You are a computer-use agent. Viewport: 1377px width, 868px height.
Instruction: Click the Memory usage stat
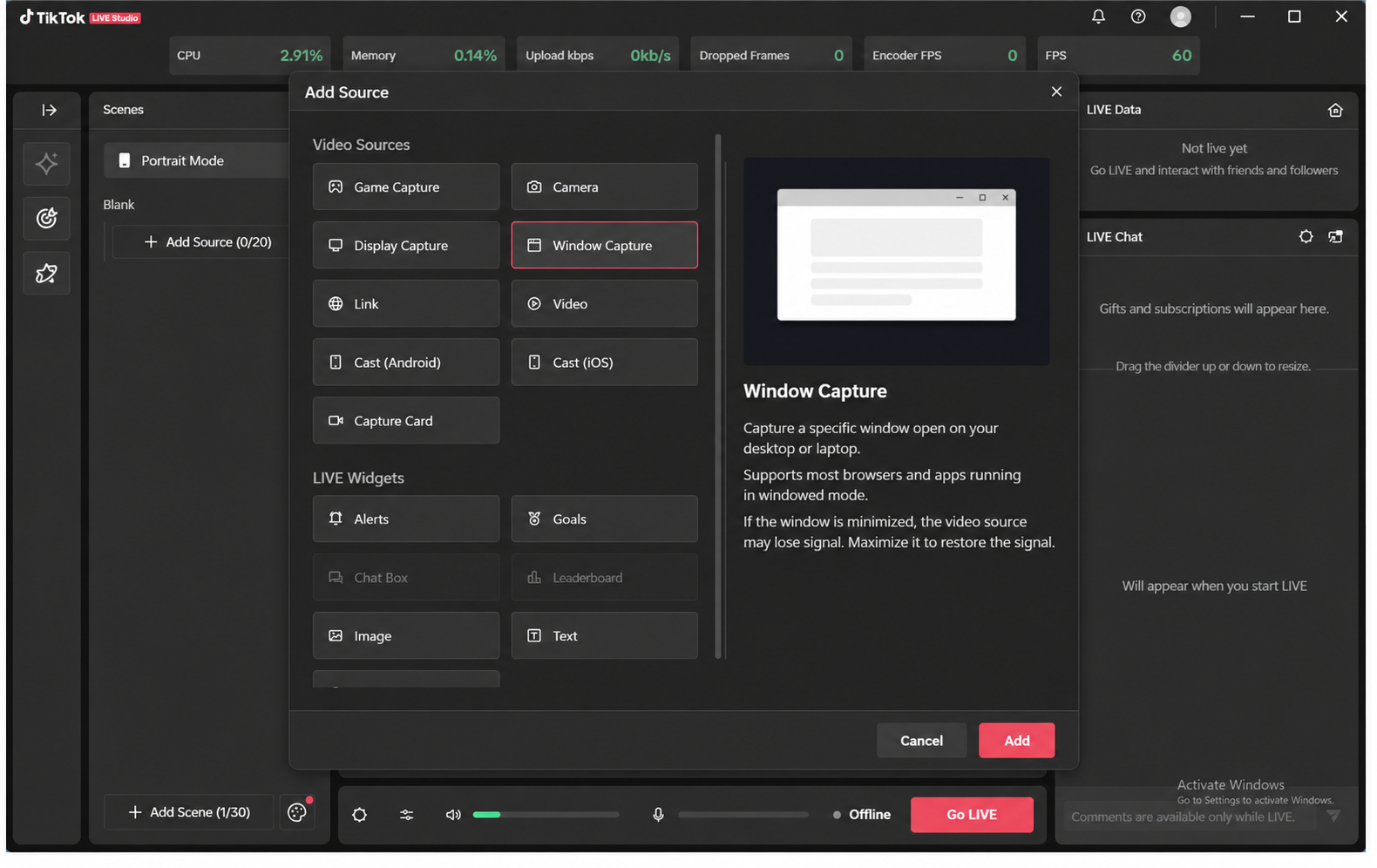tap(424, 55)
